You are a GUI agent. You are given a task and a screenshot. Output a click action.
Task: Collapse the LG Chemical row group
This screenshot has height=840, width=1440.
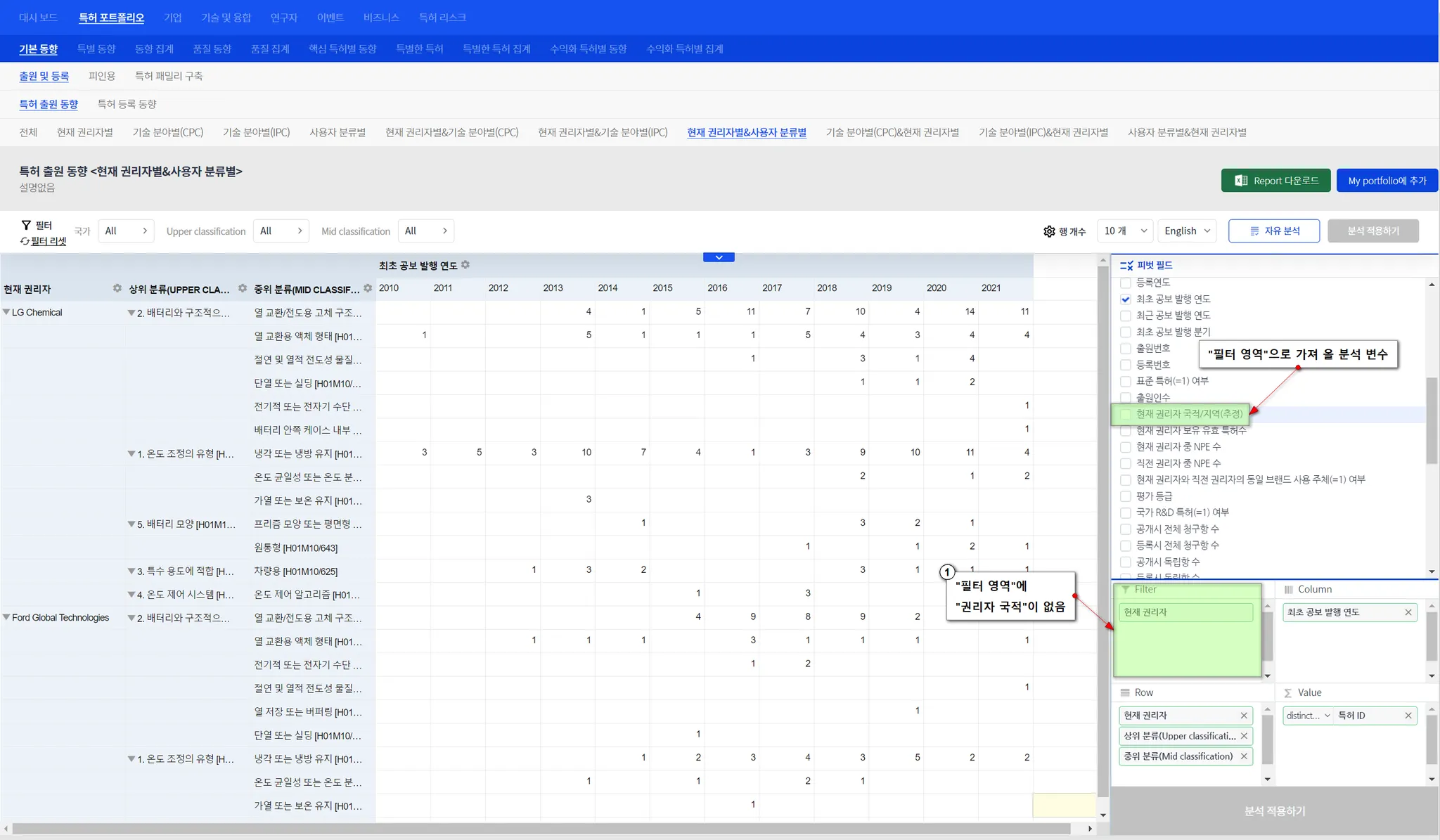click(x=6, y=312)
